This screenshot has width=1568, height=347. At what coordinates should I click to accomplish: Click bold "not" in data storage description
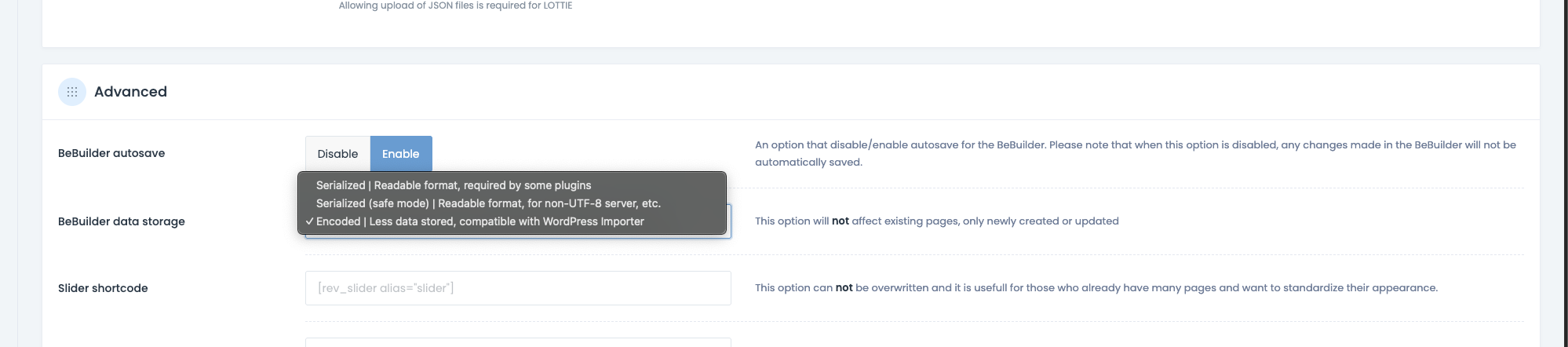841,221
